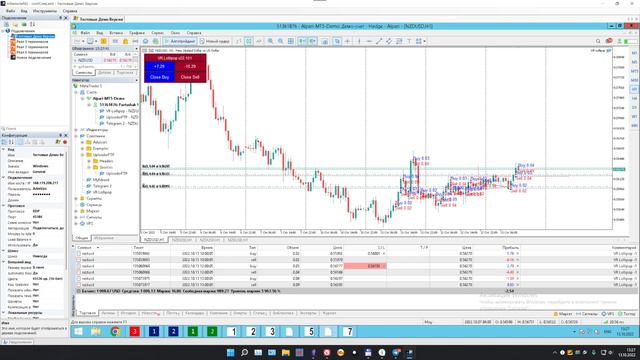Open the Вид menu in MetaTrader

(x=99, y=33)
